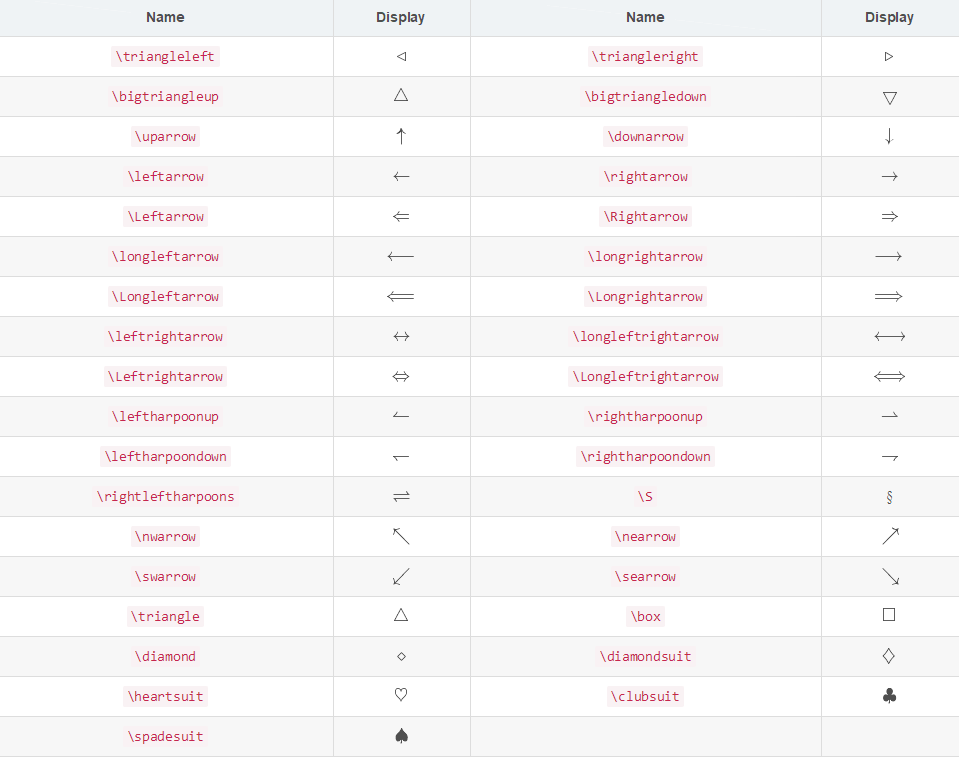Select the \diamondsuit command code
This screenshot has height=757, width=959.
tap(645, 656)
